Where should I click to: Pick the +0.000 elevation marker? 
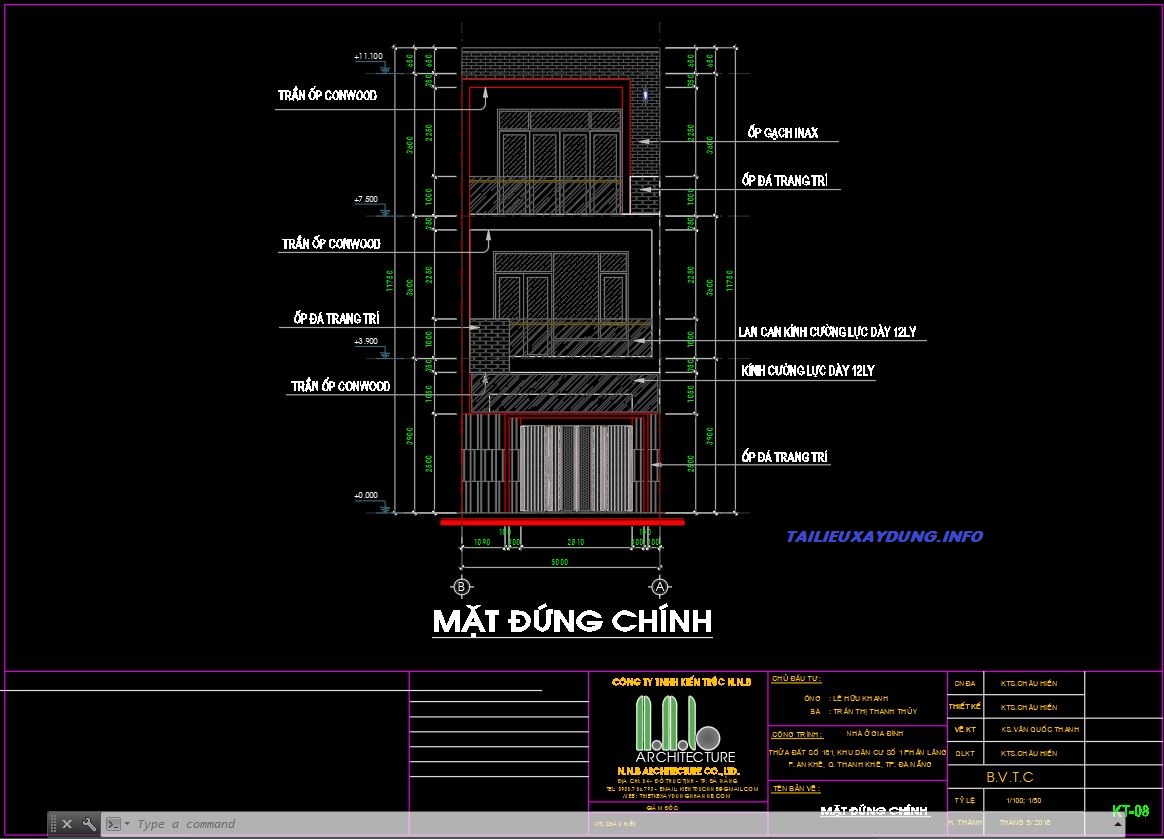pyautogui.click(x=368, y=496)
